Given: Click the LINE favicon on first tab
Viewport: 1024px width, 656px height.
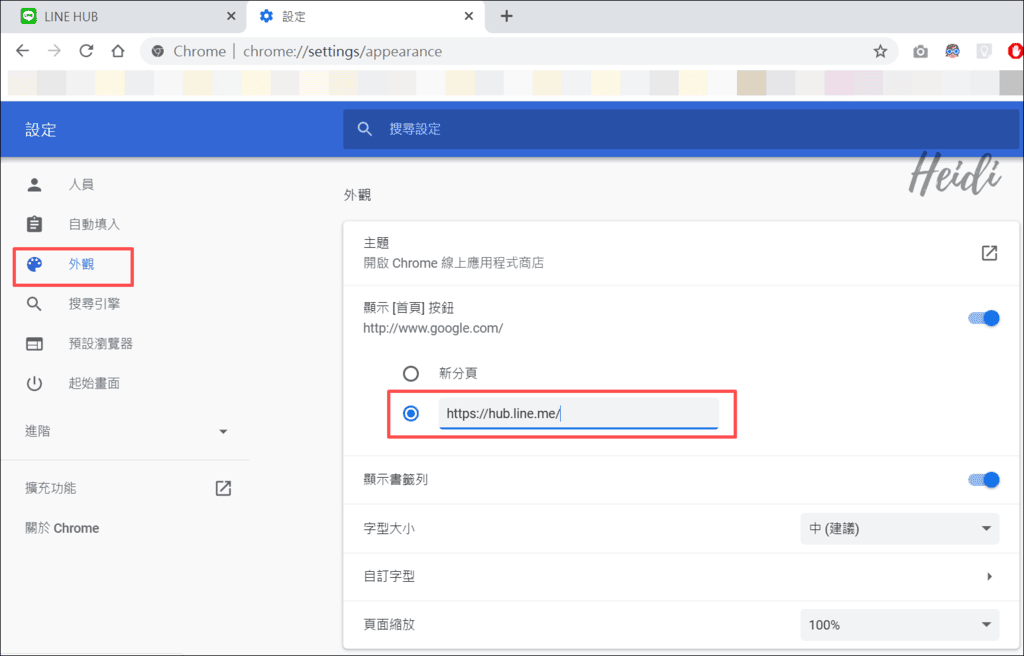Looking at the screenshot, I should click(28, 16).
